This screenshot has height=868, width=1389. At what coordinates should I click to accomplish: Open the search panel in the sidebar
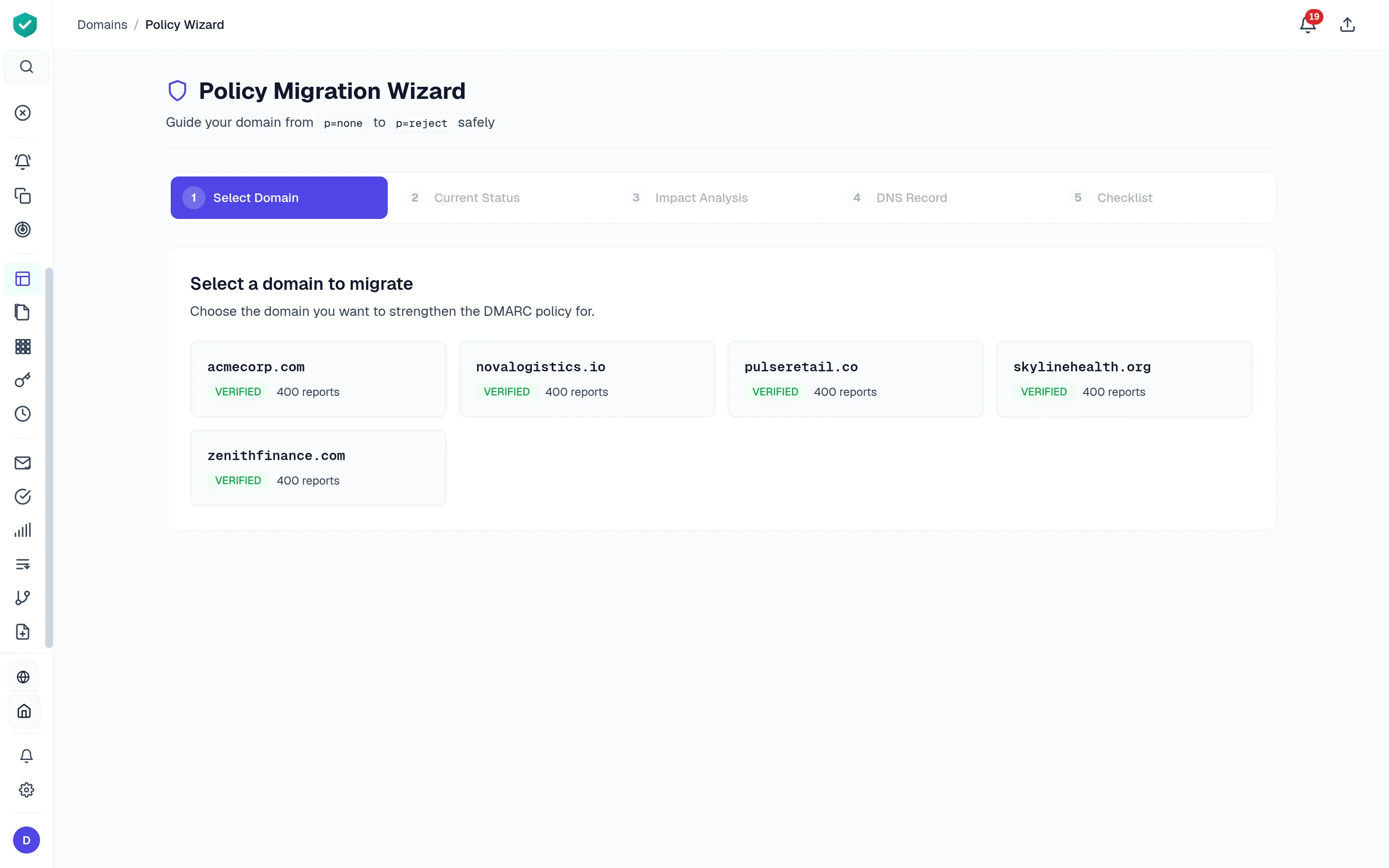pos(27,66)
